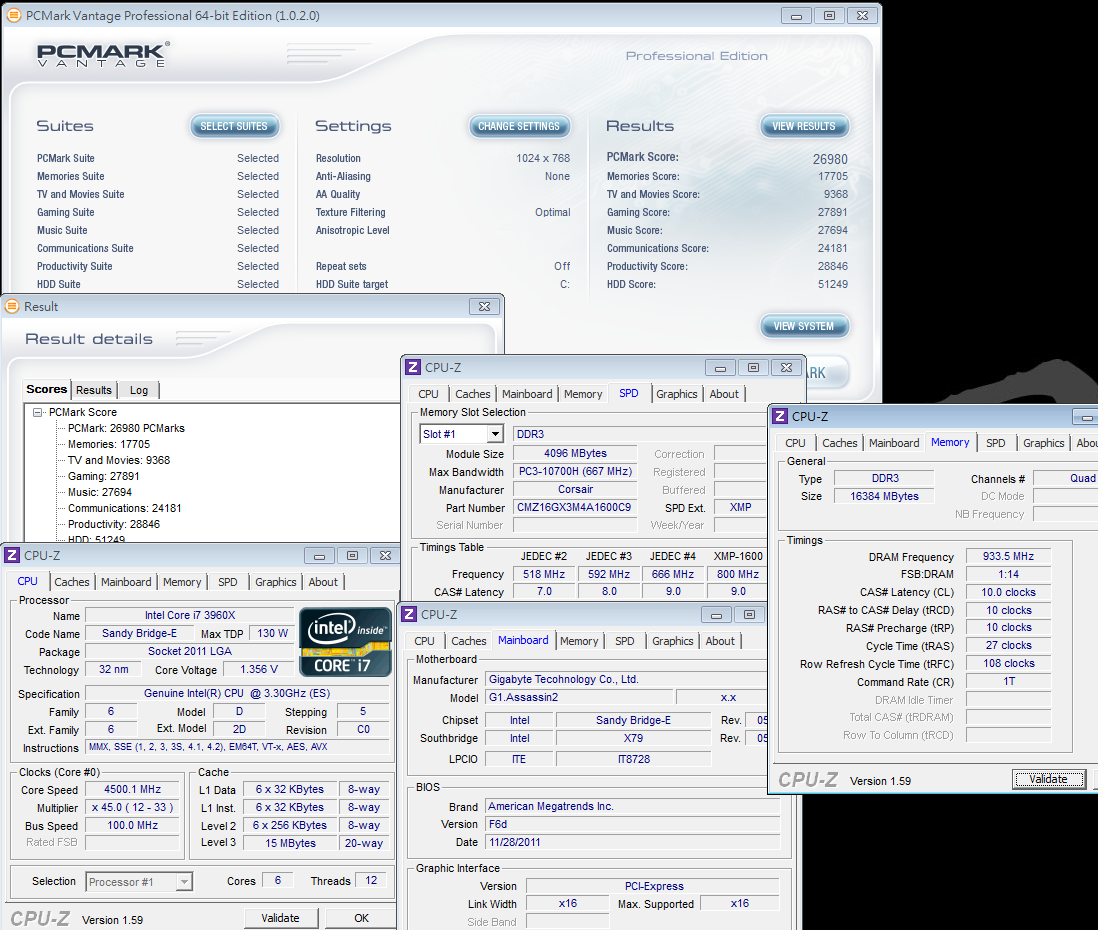The image size is (1098, 930).
Task: Collapse the PCMark Score tree node
Action: (x=38, y=412)
